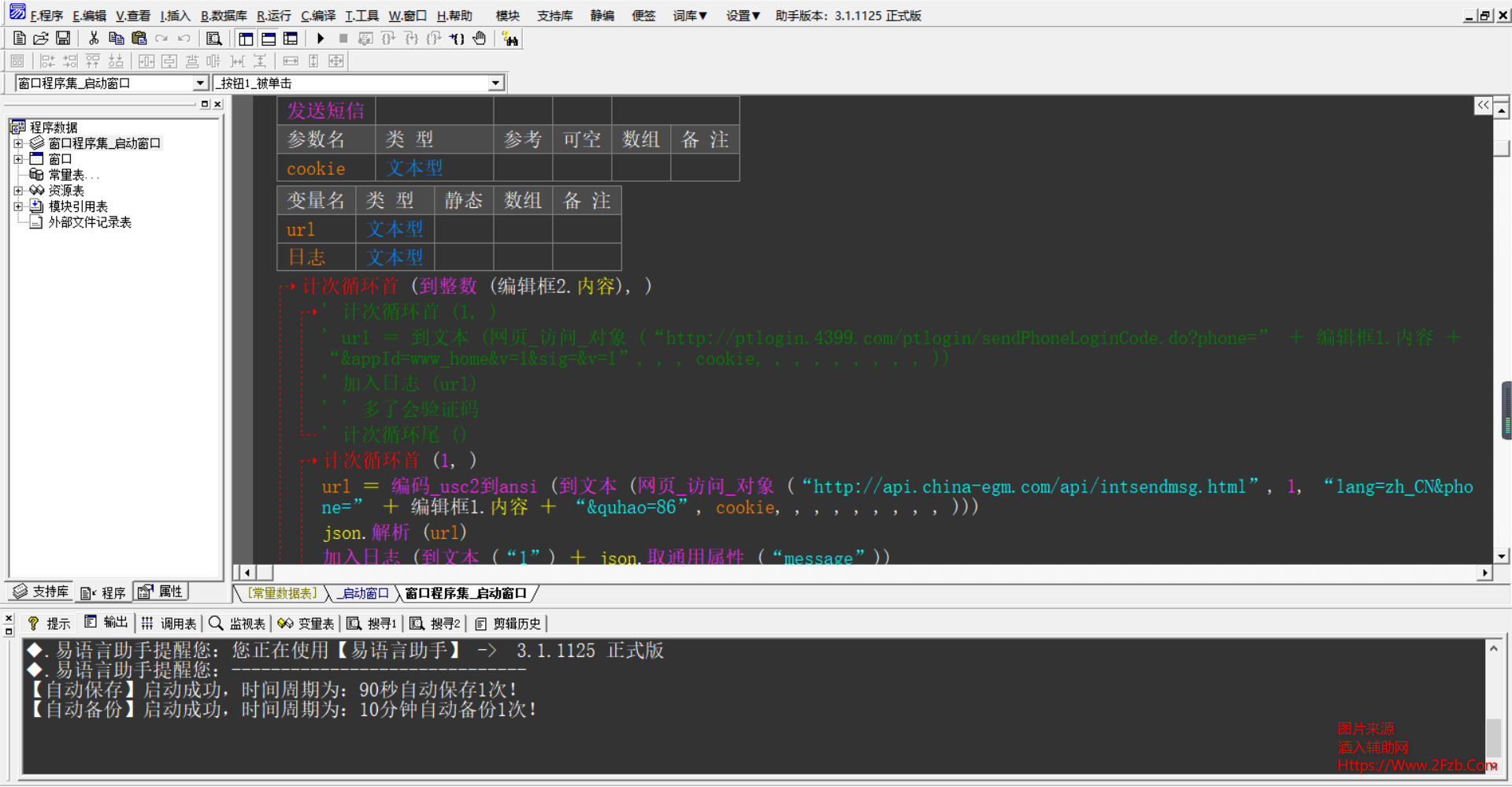Image resolution: width=1512 pixels, height=787 pixels.
Task: Open the R.运行 menu
Action: [274, 16]
